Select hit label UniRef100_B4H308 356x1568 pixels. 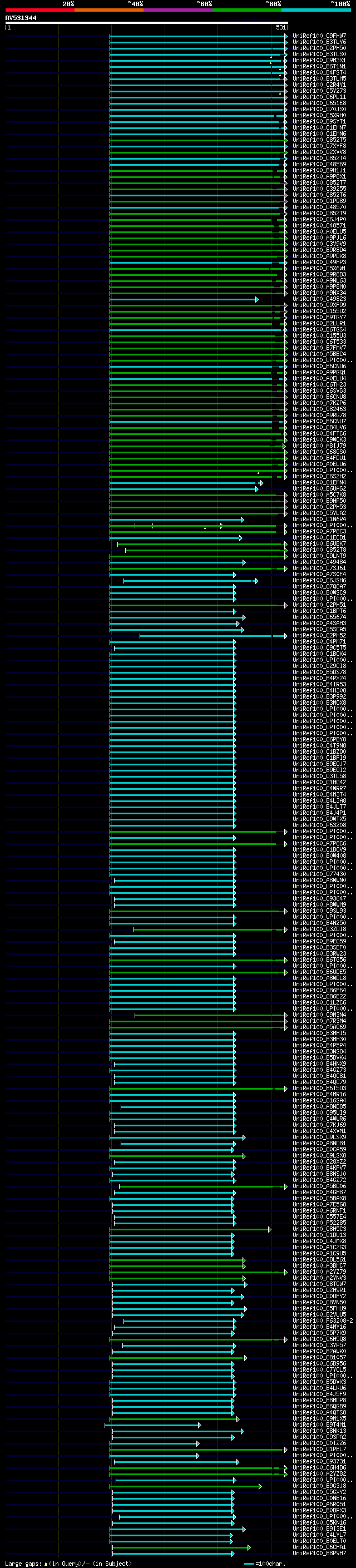coord(319,690)
